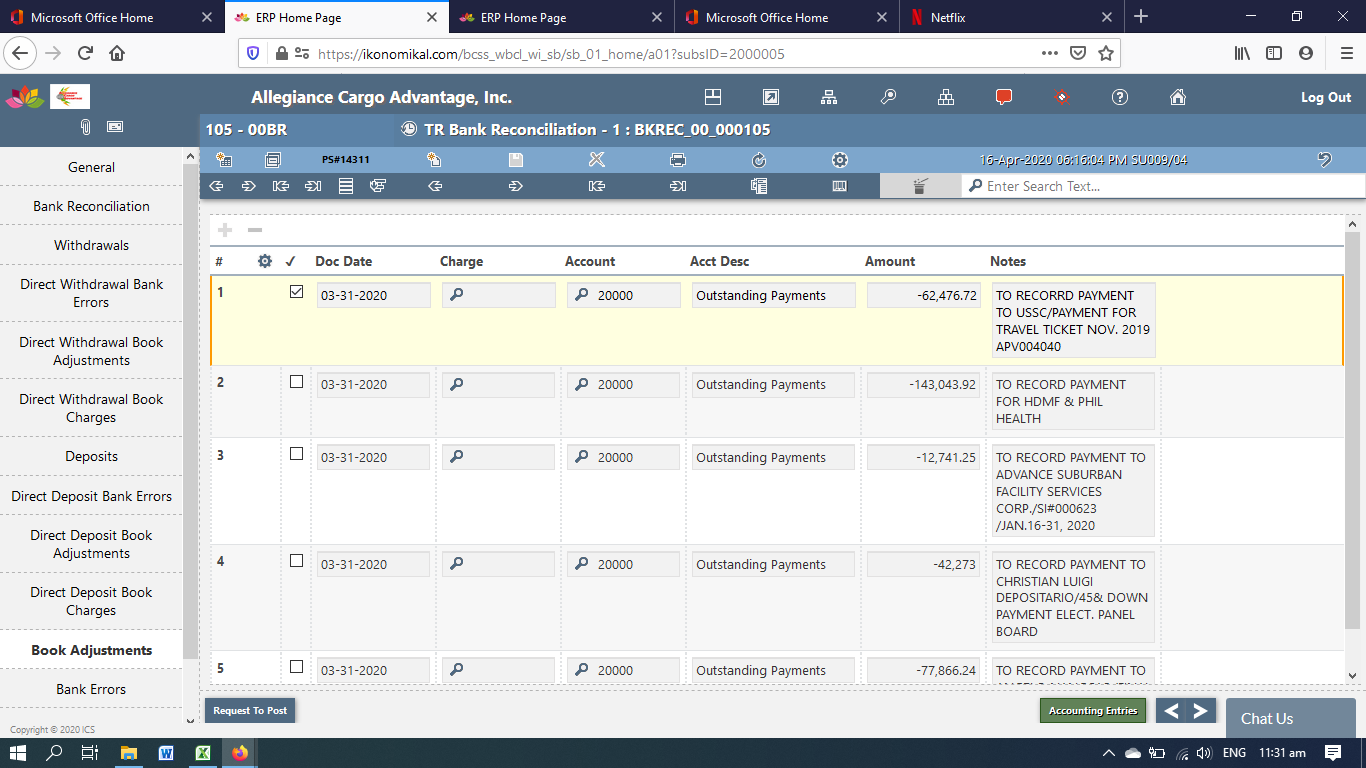Image resolution: width=1366 pixels, height=768 pixels.
Task: Switch to the Netflix browser tab
Action: click(1010, 17)
